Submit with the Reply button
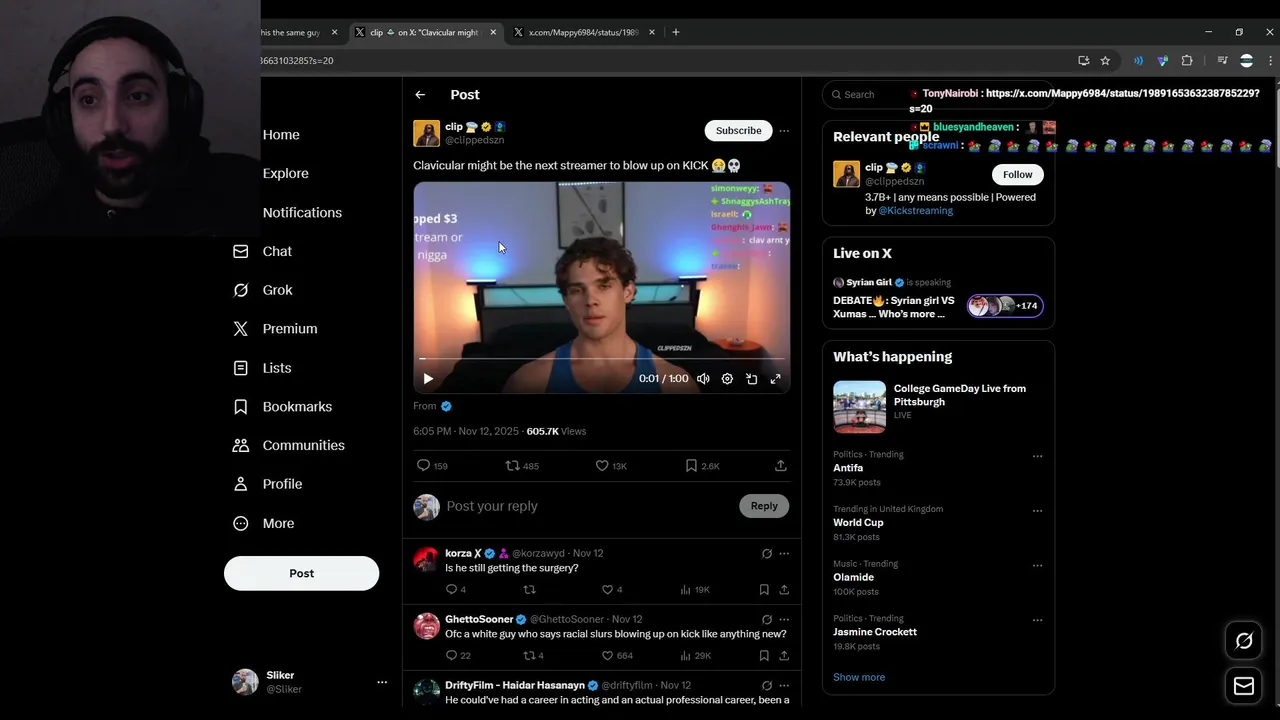The width and height of the screenshot is (1280, 720). click(764, 506)
